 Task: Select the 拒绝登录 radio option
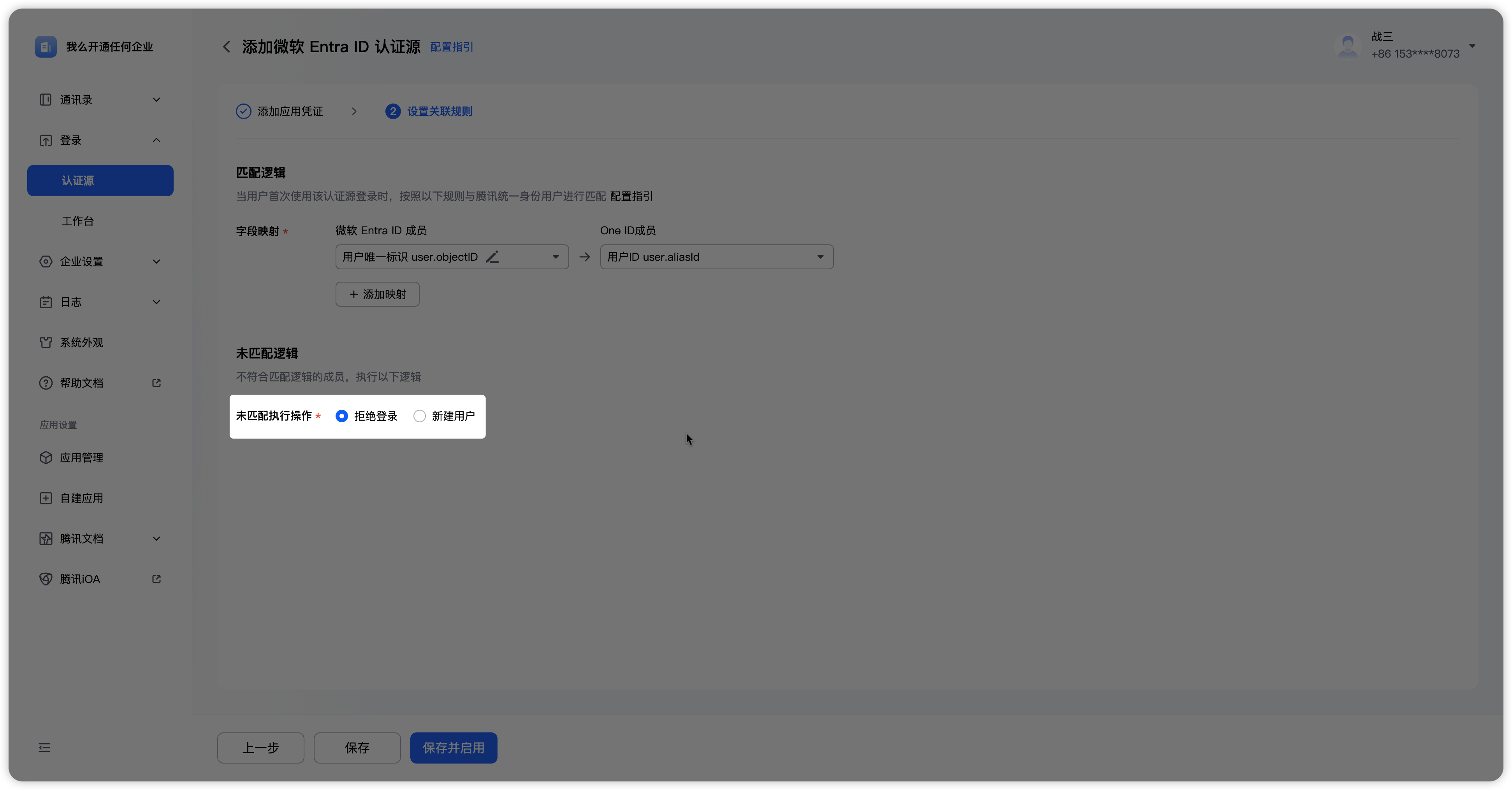pyautogui.click(x=342, y=416)
